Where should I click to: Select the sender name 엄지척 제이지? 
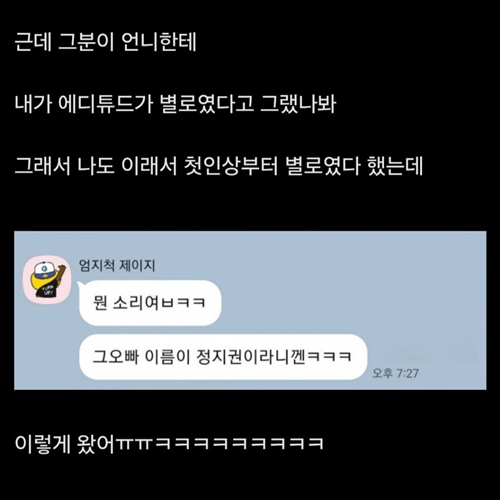point(117,265)
